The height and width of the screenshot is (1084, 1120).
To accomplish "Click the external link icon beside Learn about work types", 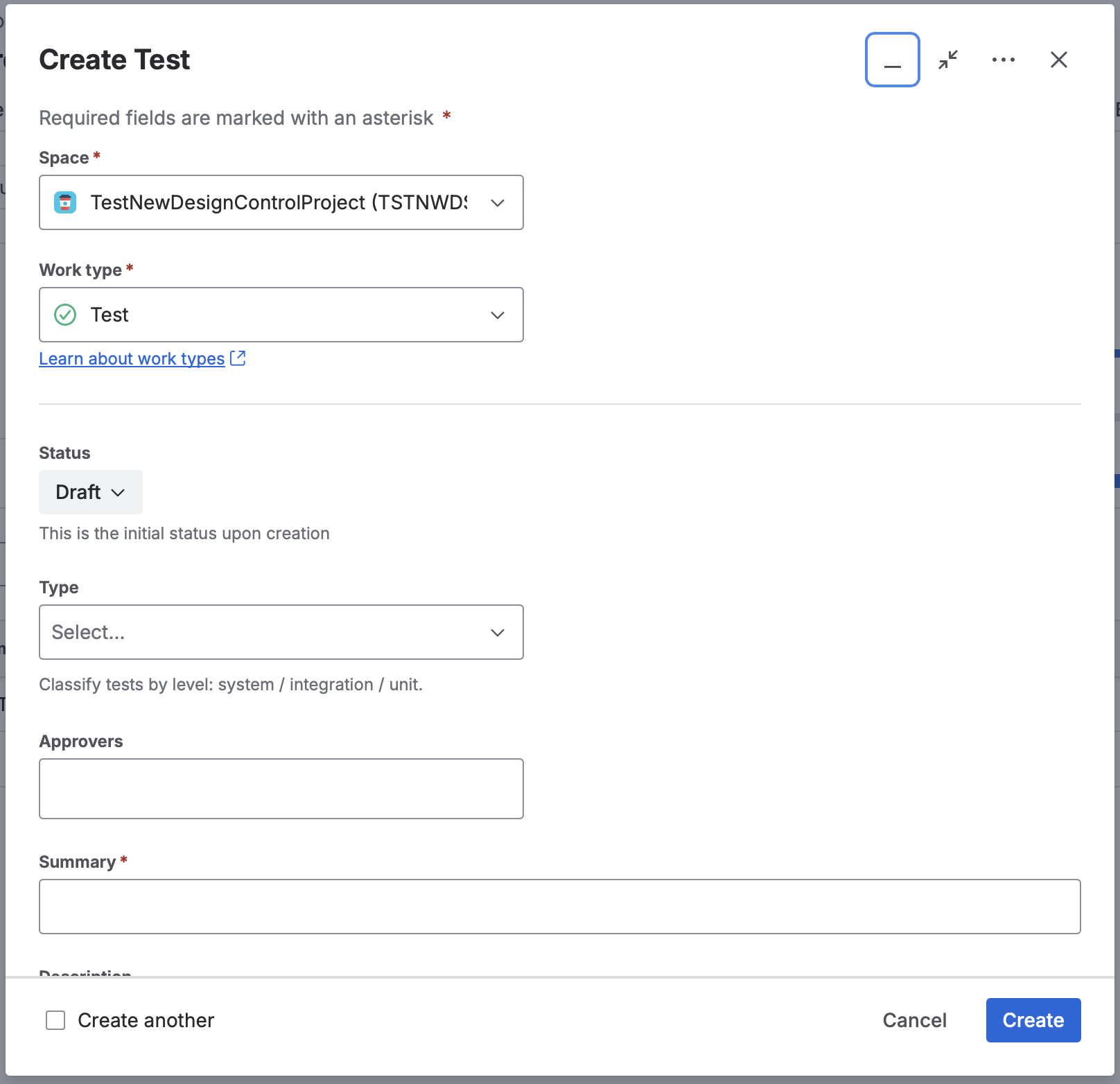I will click(238, 358).
